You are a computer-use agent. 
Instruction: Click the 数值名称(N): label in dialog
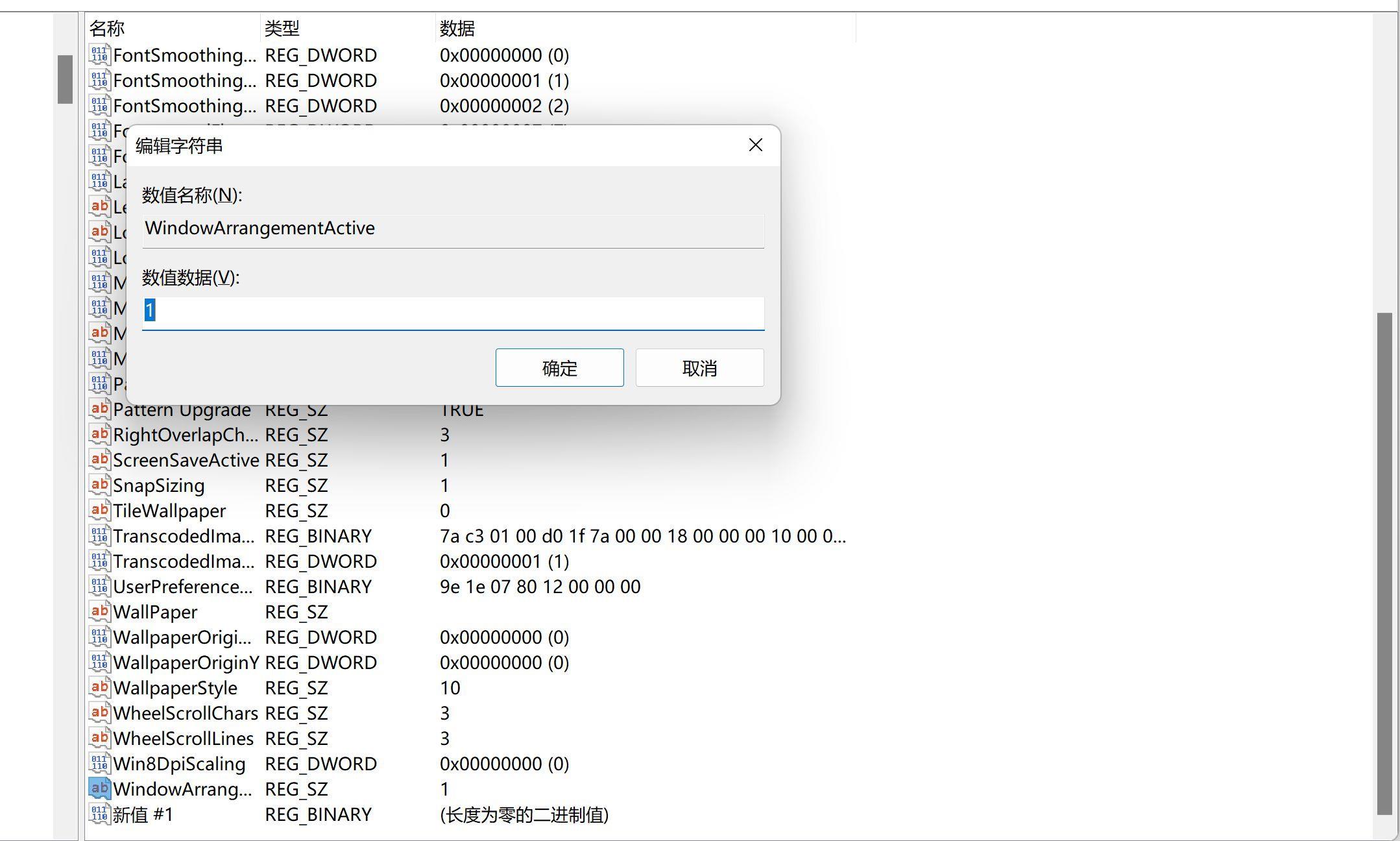click(192, 195)
